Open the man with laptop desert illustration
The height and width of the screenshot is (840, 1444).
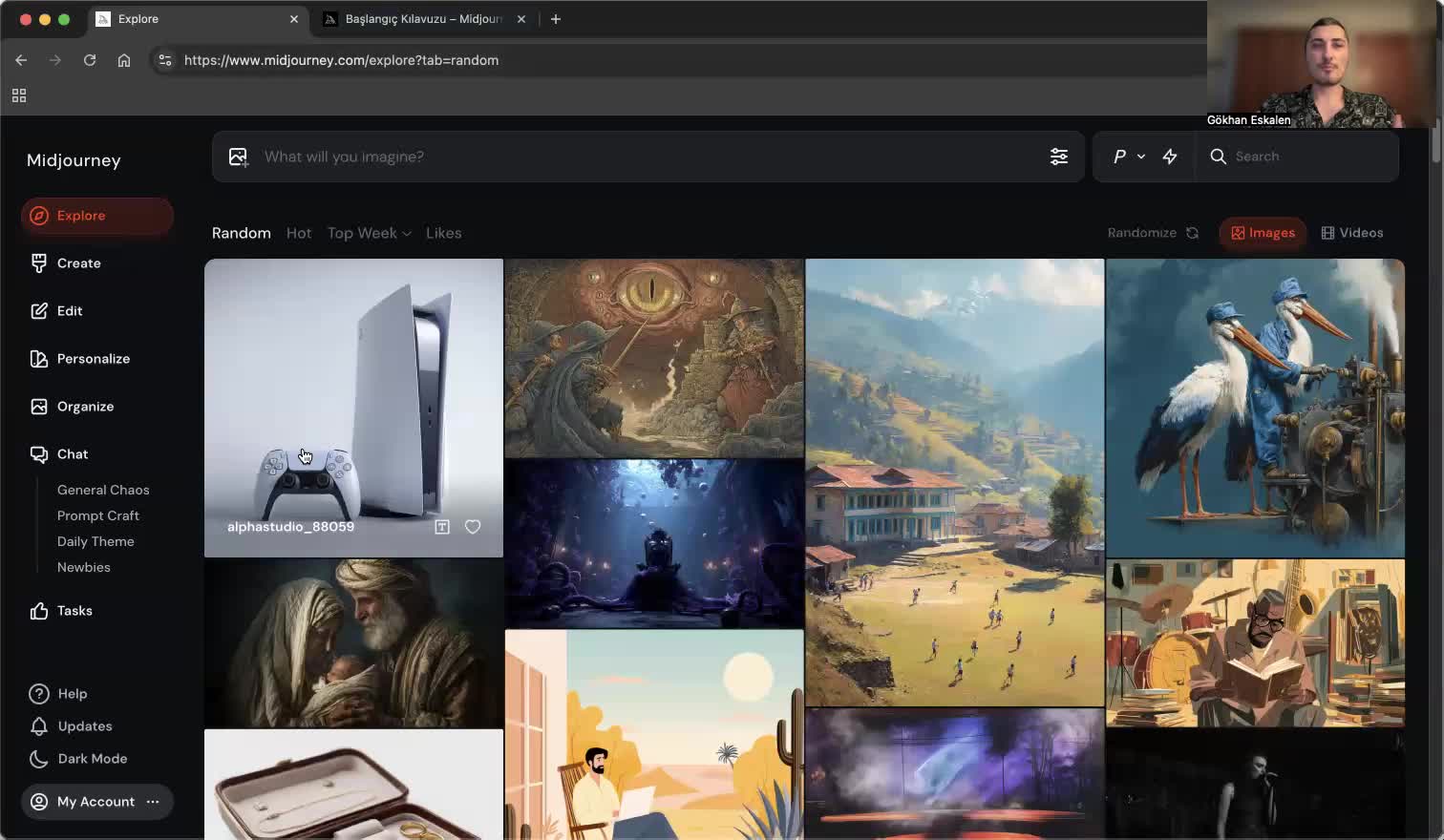pos(654,735)
